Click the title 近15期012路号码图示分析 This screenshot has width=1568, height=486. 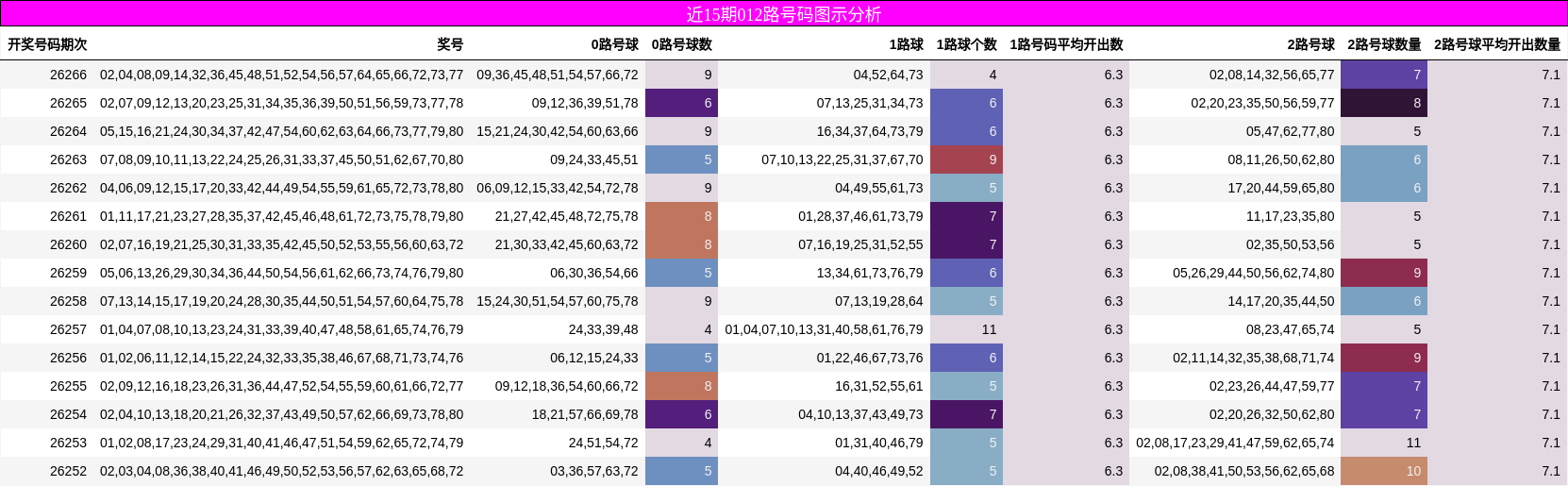coord(783,14)
